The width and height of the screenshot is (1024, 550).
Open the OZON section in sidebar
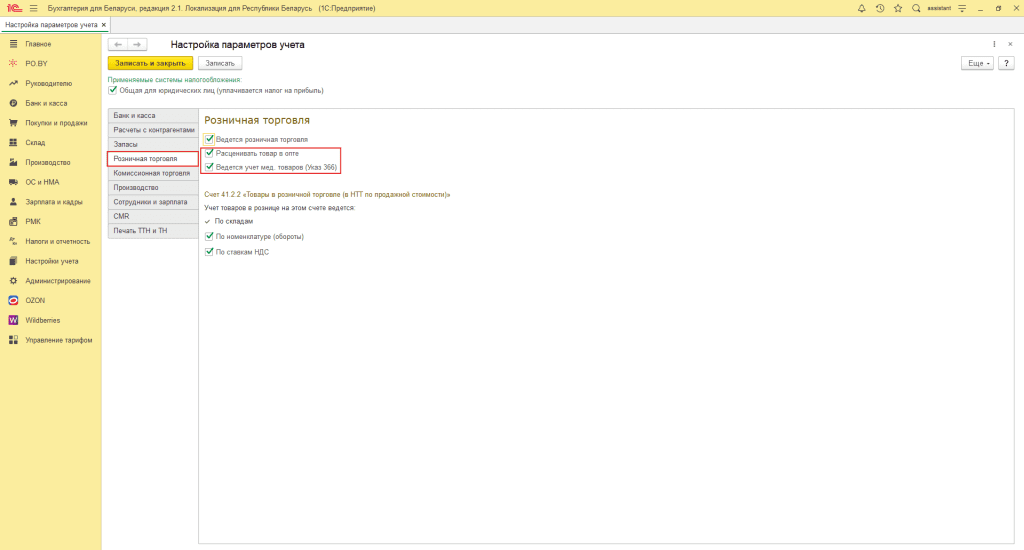click(x=35, y=300)
